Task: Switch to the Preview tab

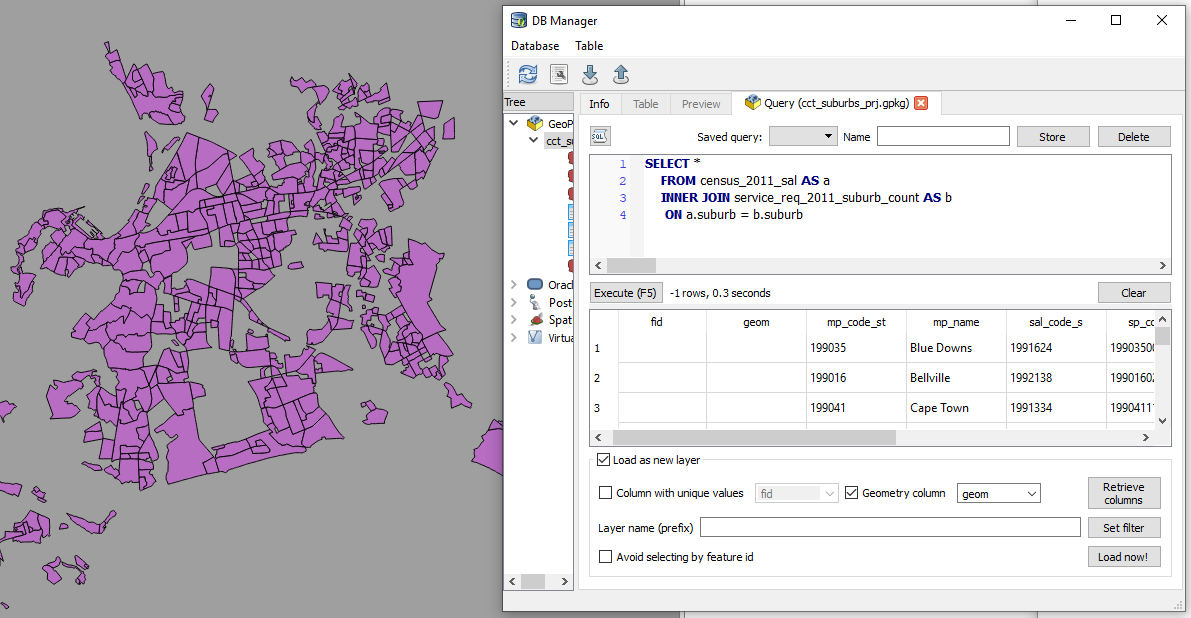Action: pos(700,104)
